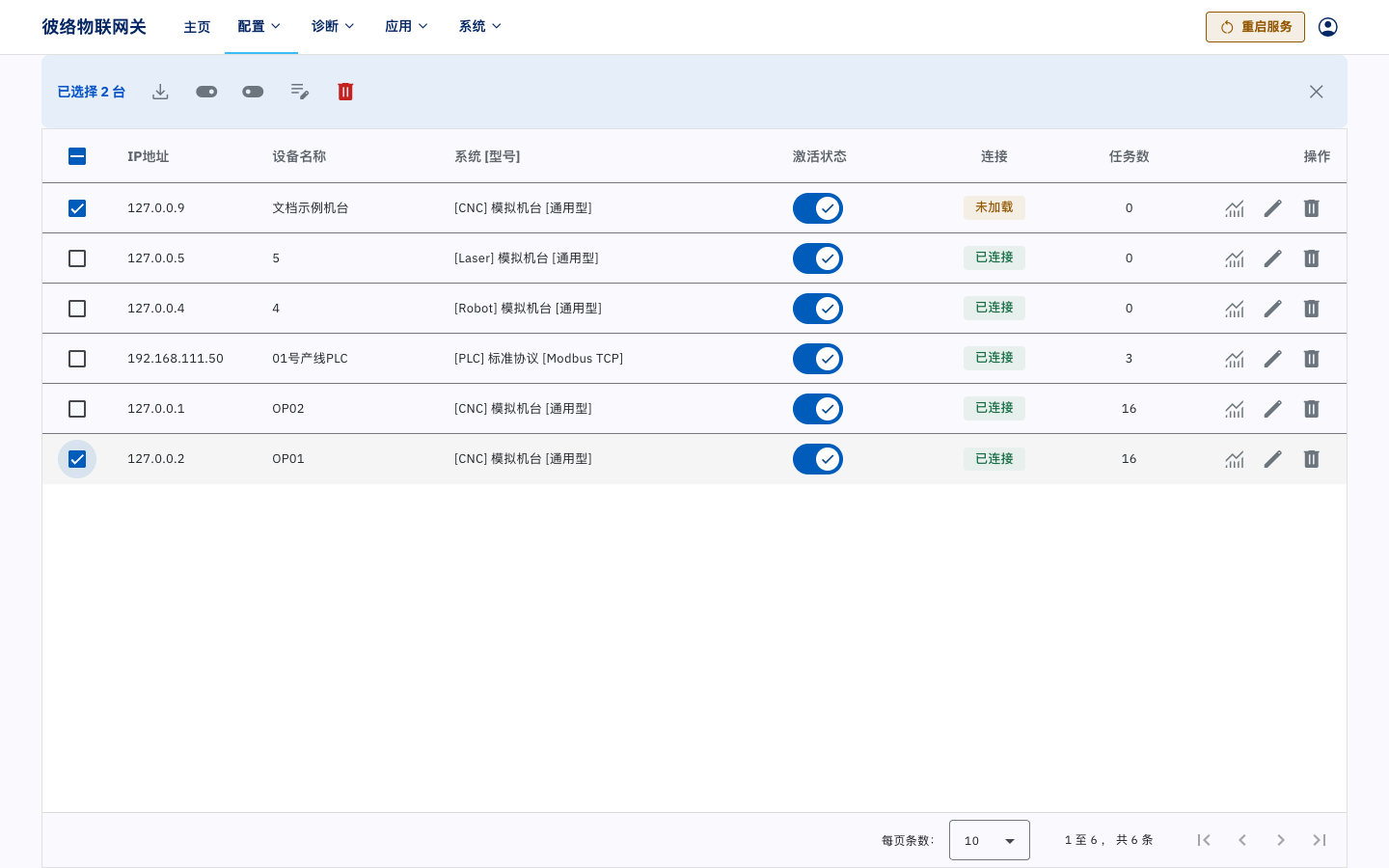
Task: View the chart for device OP01
Action: click(x=1235, y=459)
